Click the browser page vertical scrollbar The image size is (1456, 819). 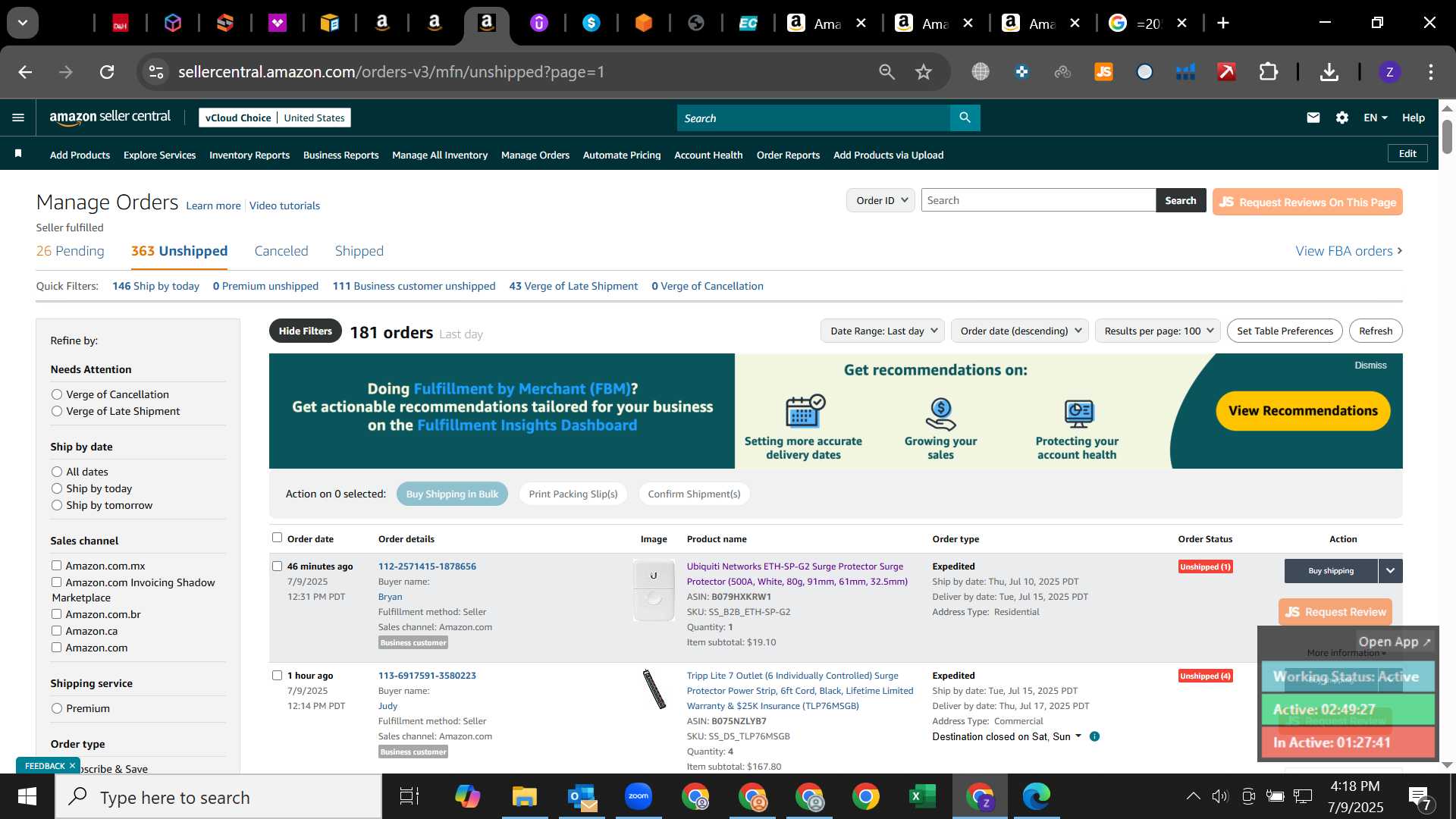pos(1447,136)
